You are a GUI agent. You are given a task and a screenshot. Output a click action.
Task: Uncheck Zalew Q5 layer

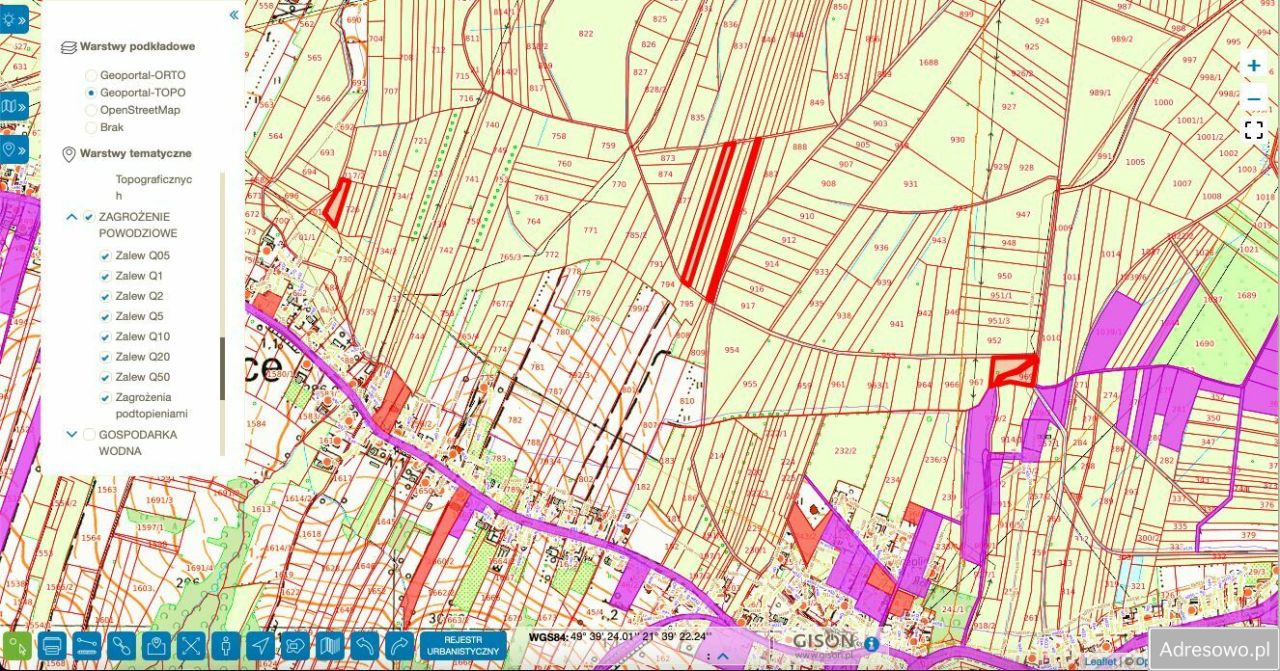[105, 317]
